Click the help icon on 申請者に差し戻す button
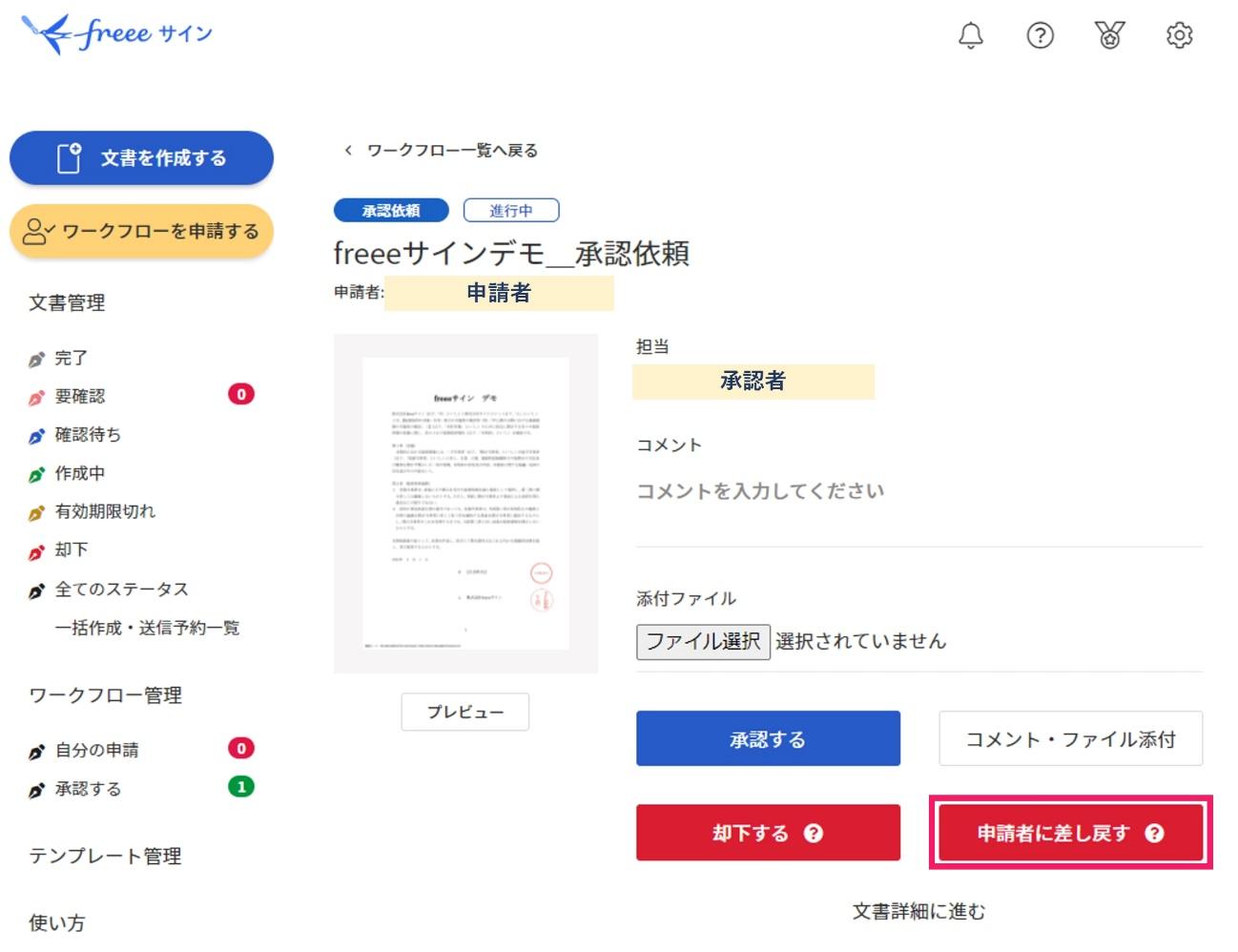The height and width of the screenshot is (952, 1238). 1154,833
